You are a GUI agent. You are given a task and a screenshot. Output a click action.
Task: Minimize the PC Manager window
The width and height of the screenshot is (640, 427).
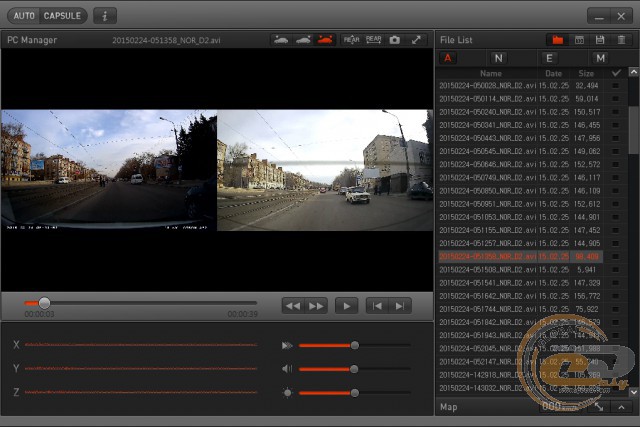[599, 16]
